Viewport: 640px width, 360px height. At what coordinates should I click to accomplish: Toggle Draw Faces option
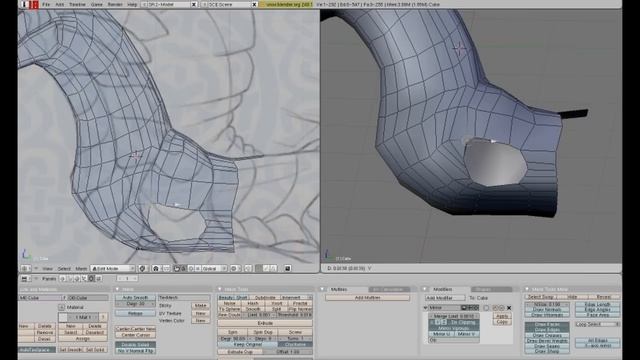(x=547, y=324)
